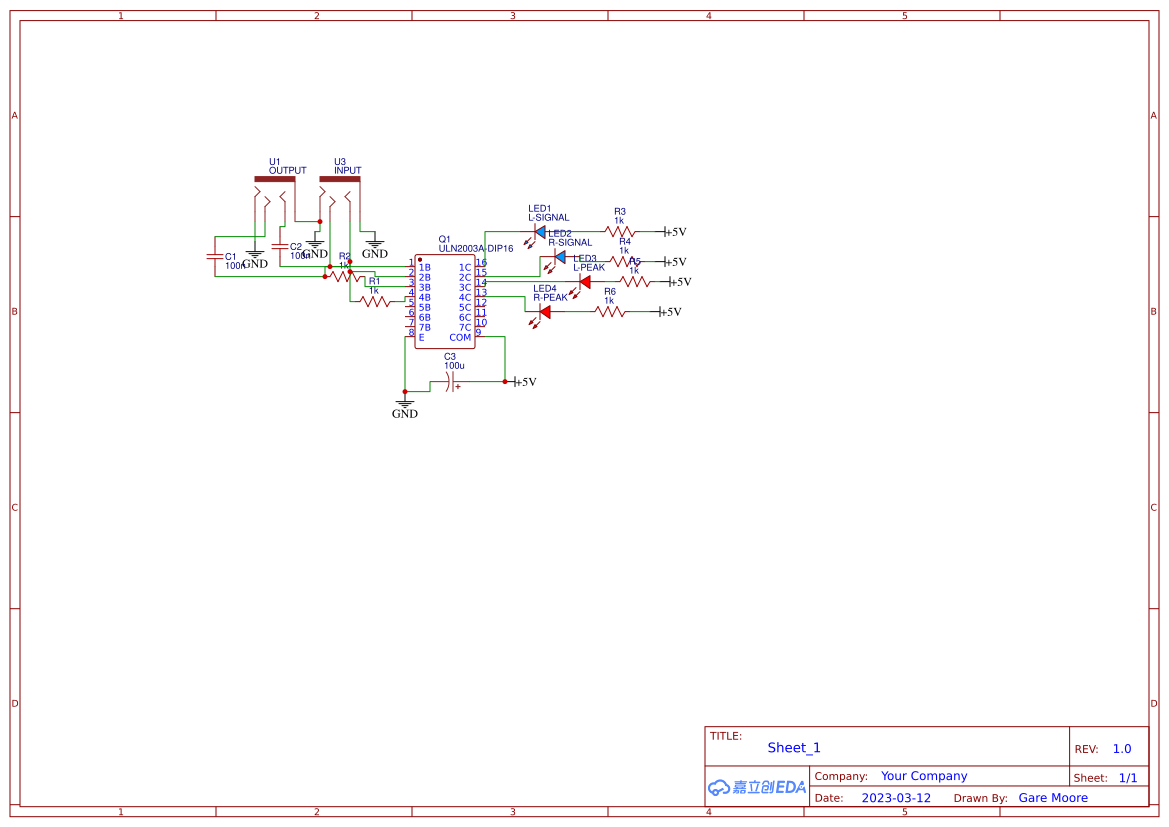The image size is (1169, 827).
Task: Click capacitor C2 100u symbol
Action: click(x=281, y=247)
